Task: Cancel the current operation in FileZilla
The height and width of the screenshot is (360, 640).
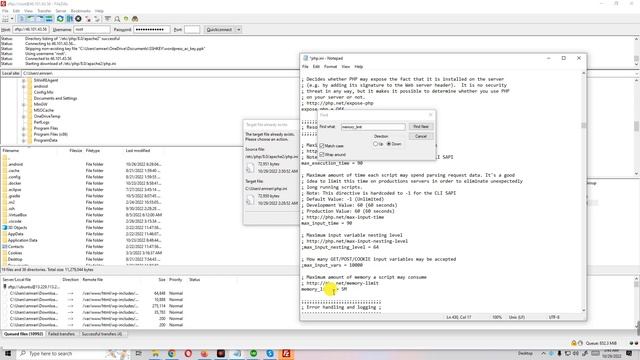Action: tap(78, 19)
